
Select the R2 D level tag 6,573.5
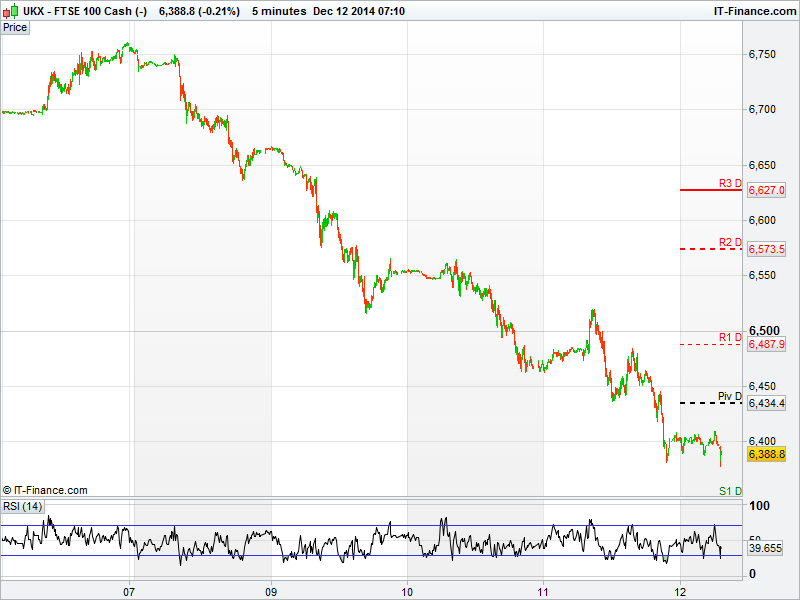tap(767, 249)
